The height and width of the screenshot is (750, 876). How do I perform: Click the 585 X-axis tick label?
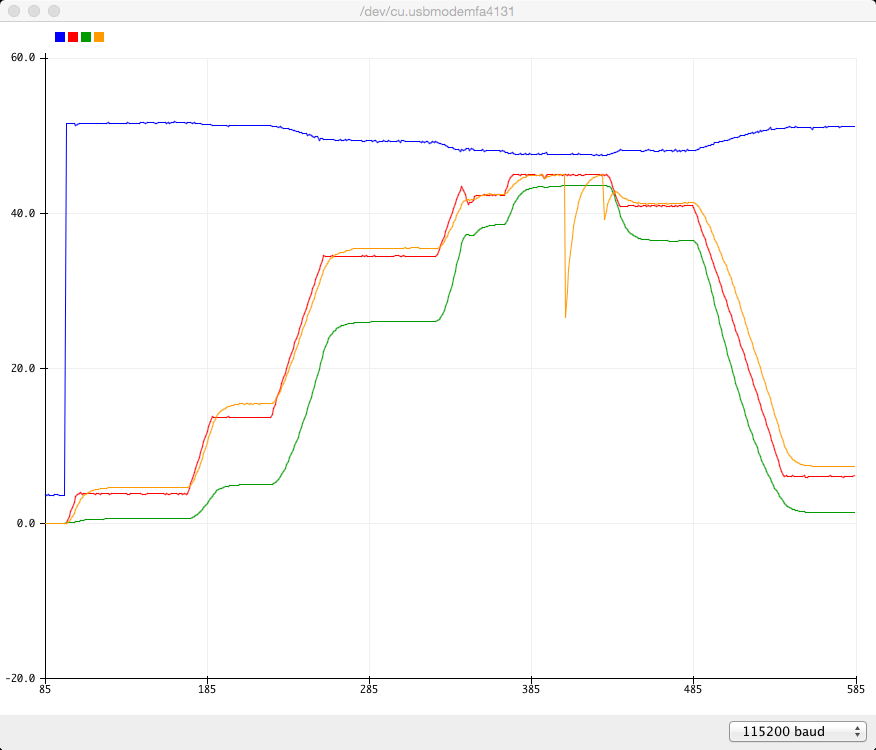coord(855,690)
